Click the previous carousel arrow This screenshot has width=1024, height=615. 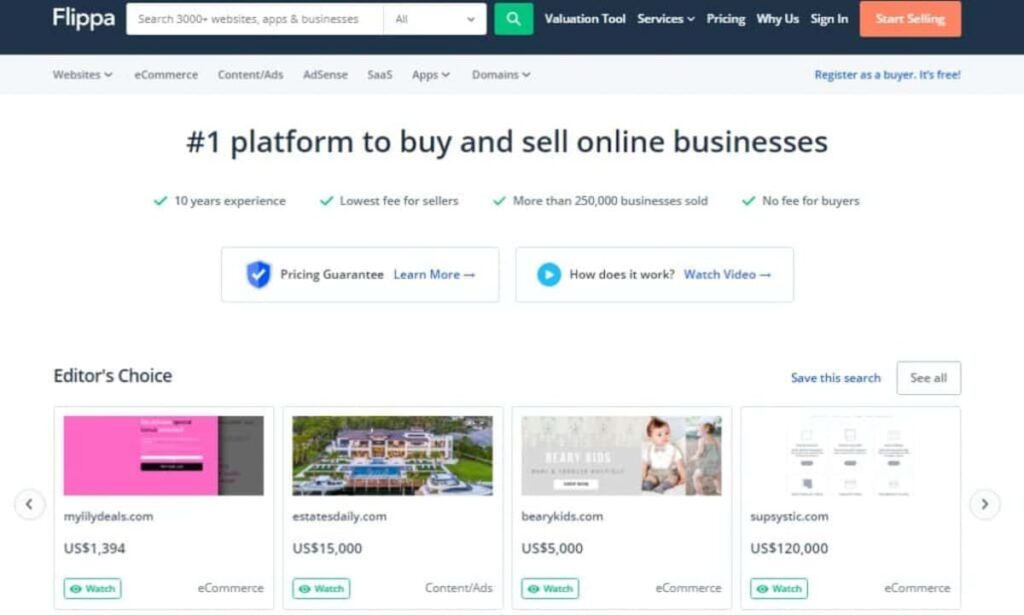29,504
